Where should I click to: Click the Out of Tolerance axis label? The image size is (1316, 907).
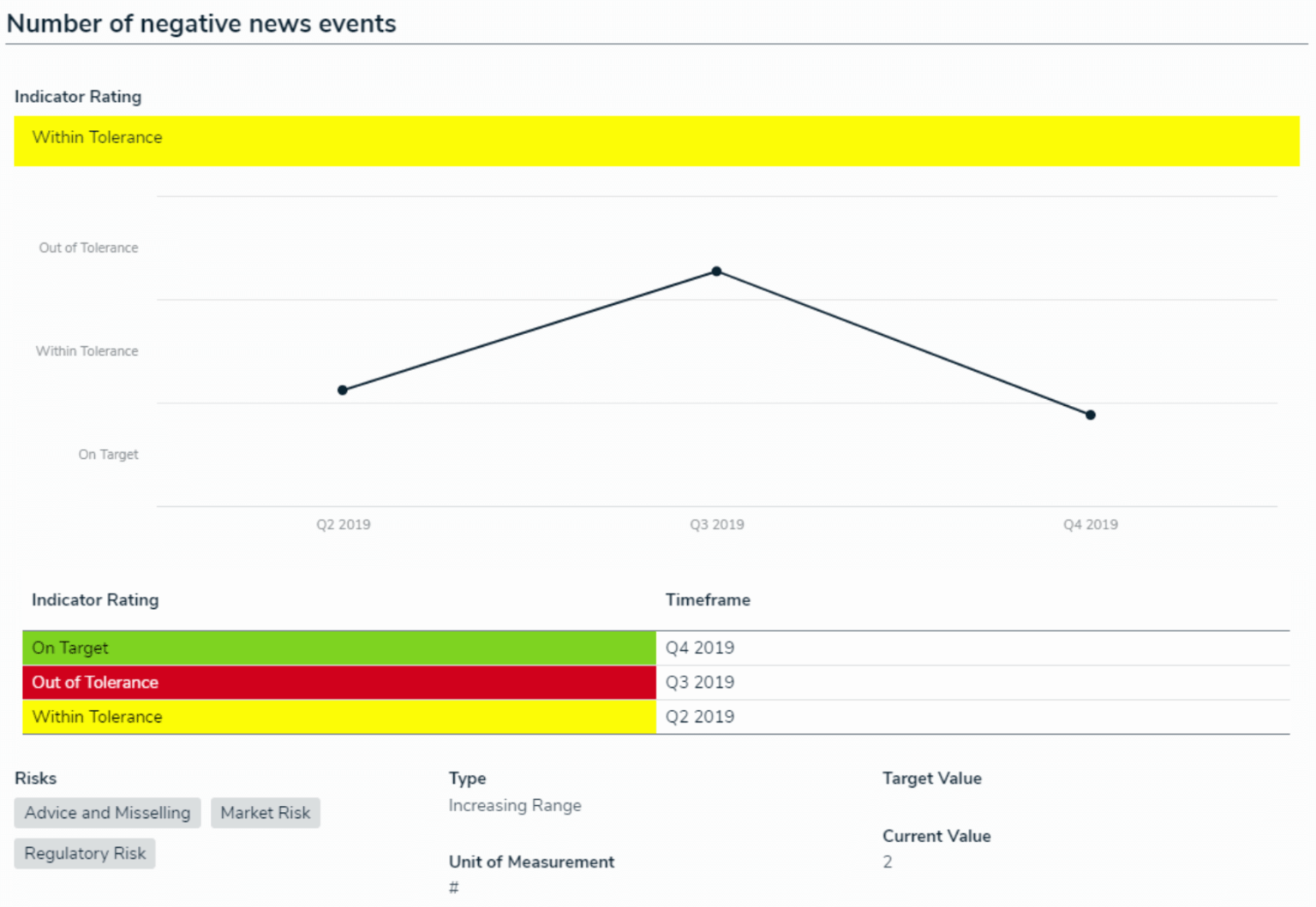(88, 248)
